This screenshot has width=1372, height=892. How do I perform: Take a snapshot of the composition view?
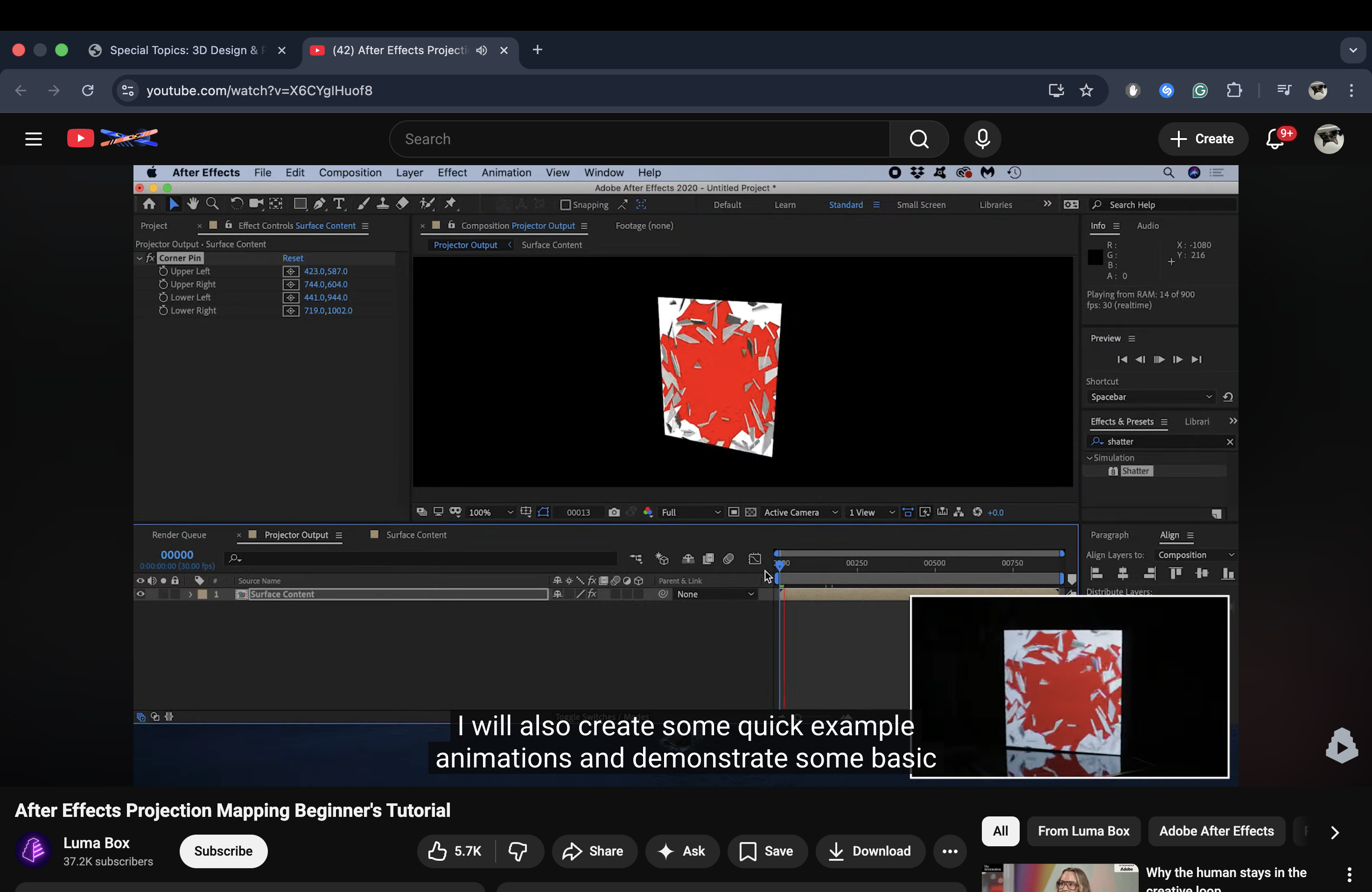(x=614, y=512)
